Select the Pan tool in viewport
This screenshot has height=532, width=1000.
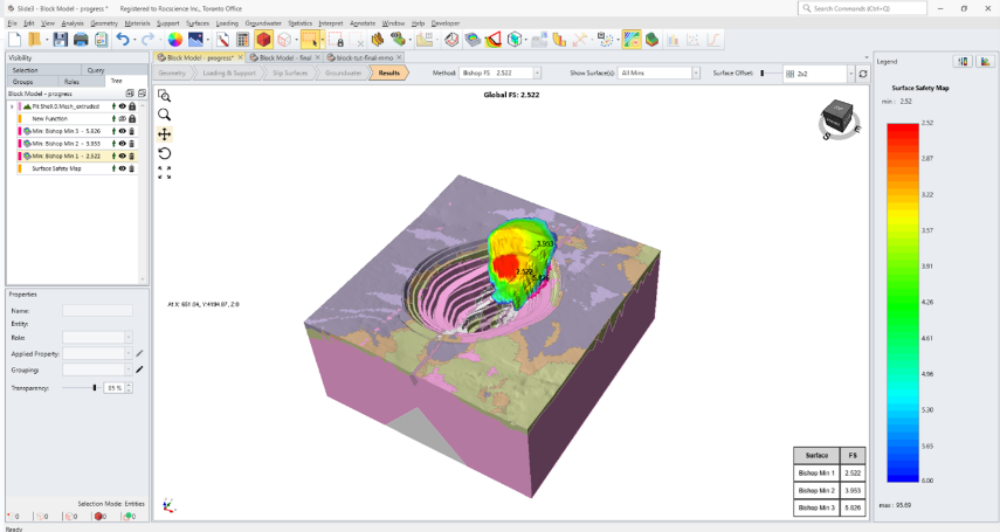coord(164,134)
